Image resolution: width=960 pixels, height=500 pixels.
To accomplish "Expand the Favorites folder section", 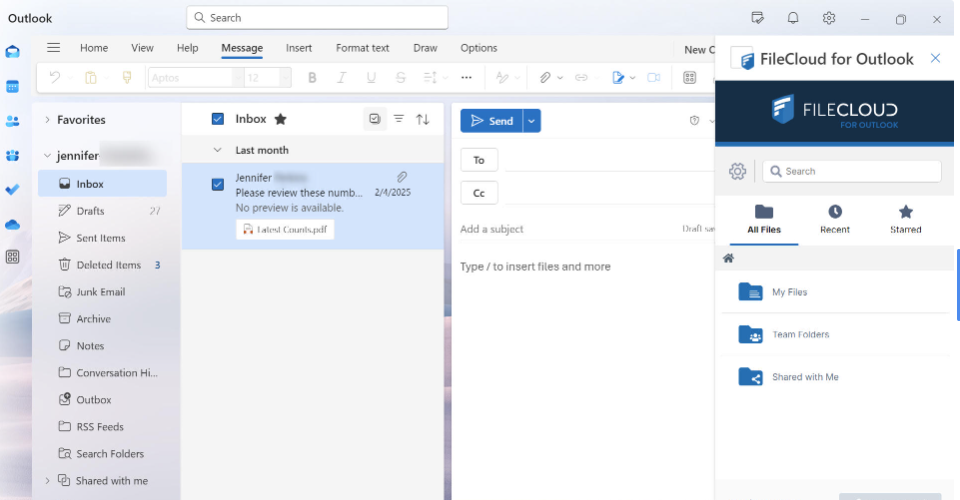I will click(47, 120).
